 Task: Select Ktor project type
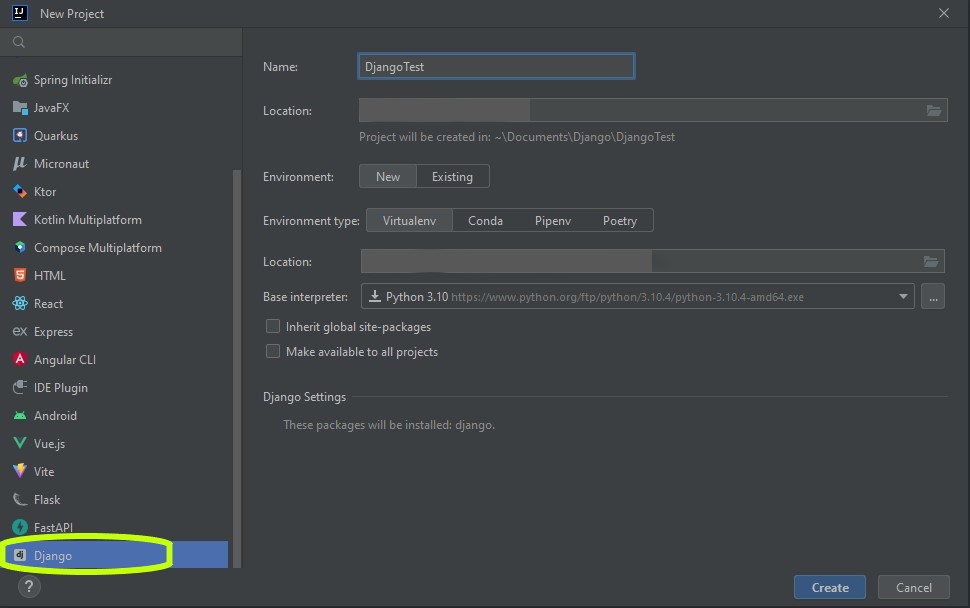tap(45, 192)
